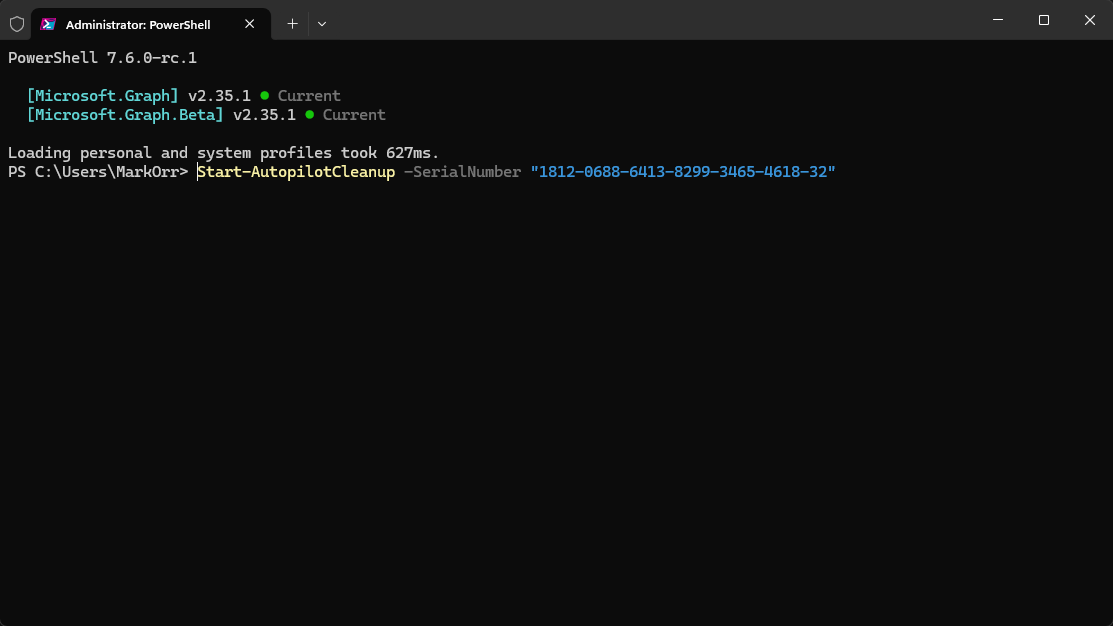
Task: Close the Administrator: PowerShell tab
Action: pyautogui.click(x=250, y=24)
